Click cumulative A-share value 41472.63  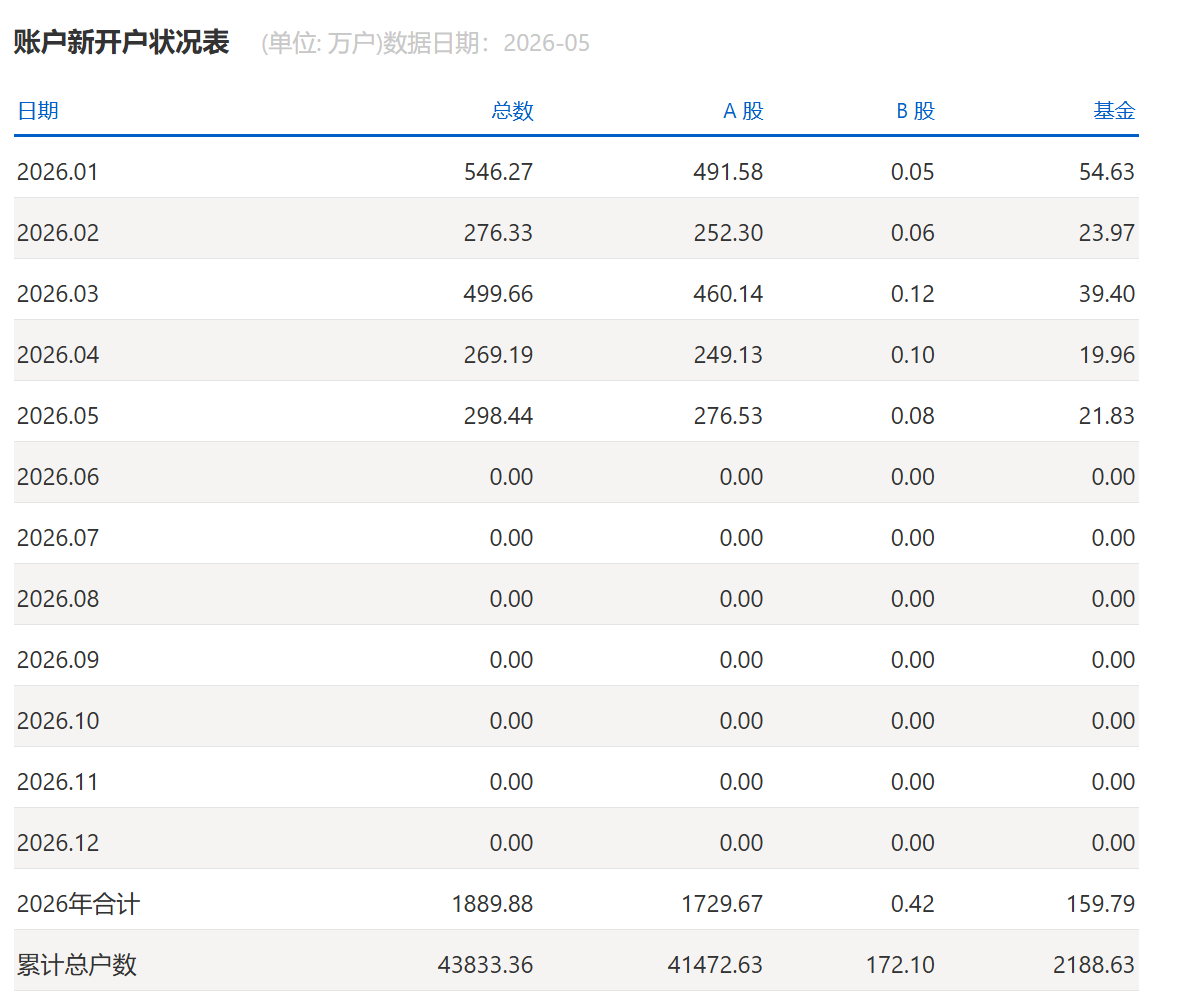tap(715, 965)
